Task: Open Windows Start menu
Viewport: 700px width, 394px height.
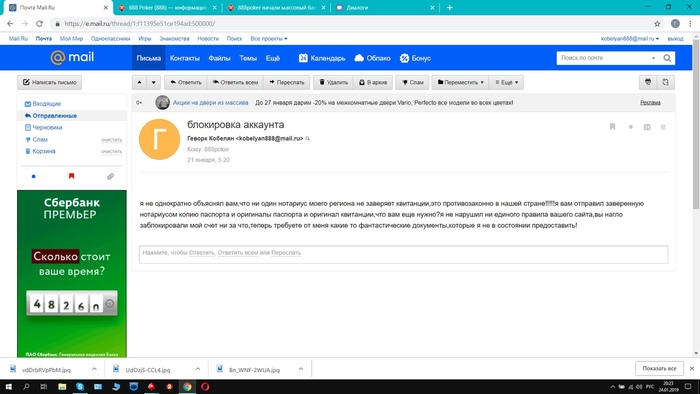Action: point(8,387)
